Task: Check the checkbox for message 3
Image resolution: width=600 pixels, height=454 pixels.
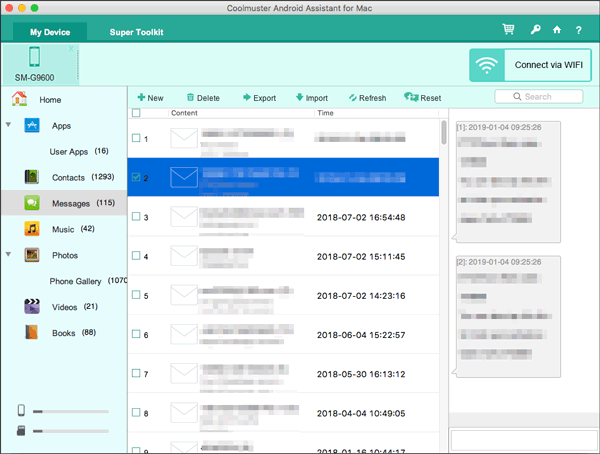Action: pyautogui.click(x=136, y=216)
